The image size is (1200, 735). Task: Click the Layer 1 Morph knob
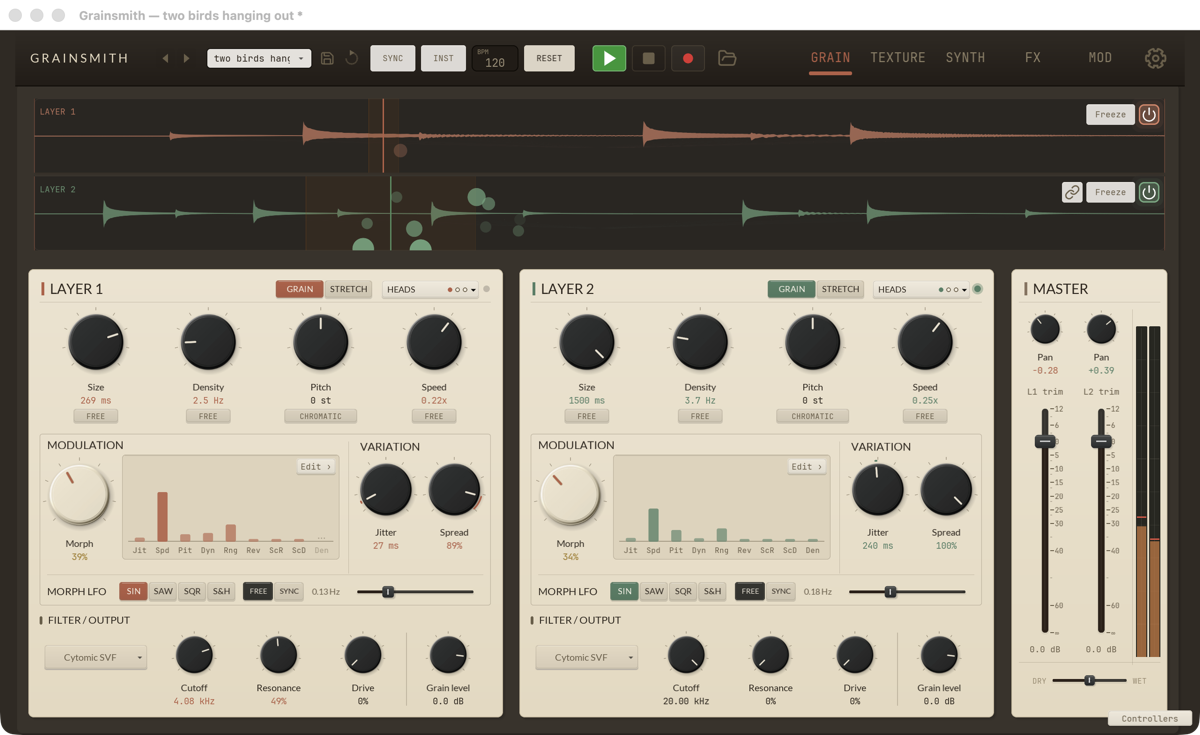click(79, 495)
